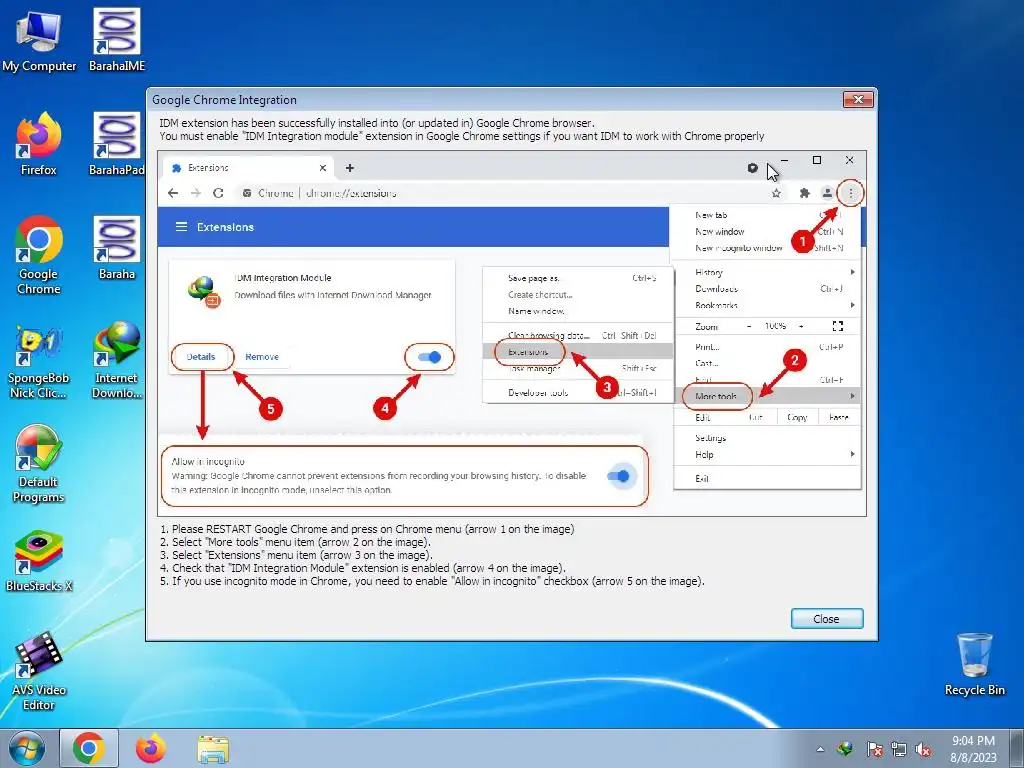Select the BlueStacks X desktop shortcut

(39, 561)
